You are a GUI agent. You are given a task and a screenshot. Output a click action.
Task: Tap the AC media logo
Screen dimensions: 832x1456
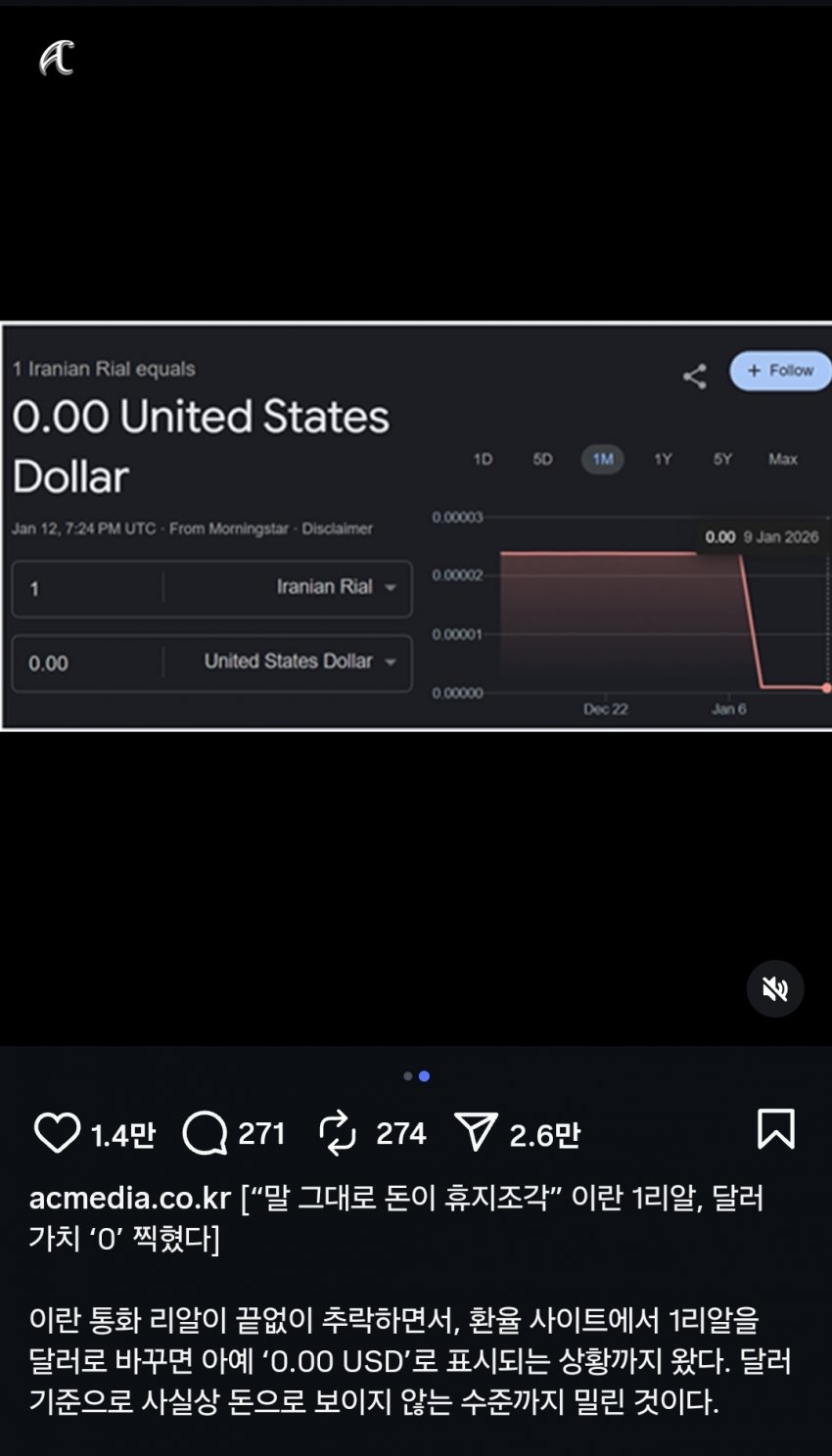57,59
